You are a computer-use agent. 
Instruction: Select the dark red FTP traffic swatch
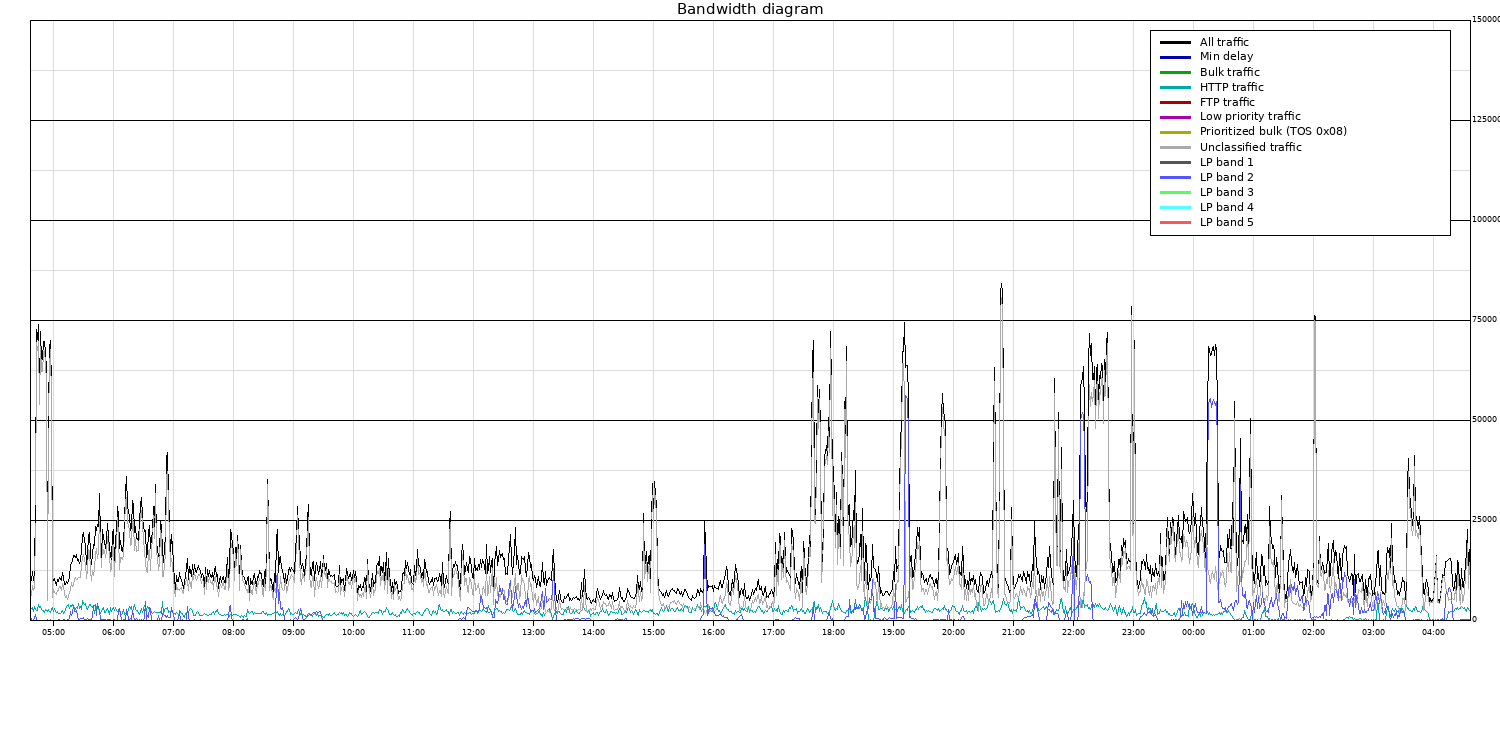point(1175,103)
